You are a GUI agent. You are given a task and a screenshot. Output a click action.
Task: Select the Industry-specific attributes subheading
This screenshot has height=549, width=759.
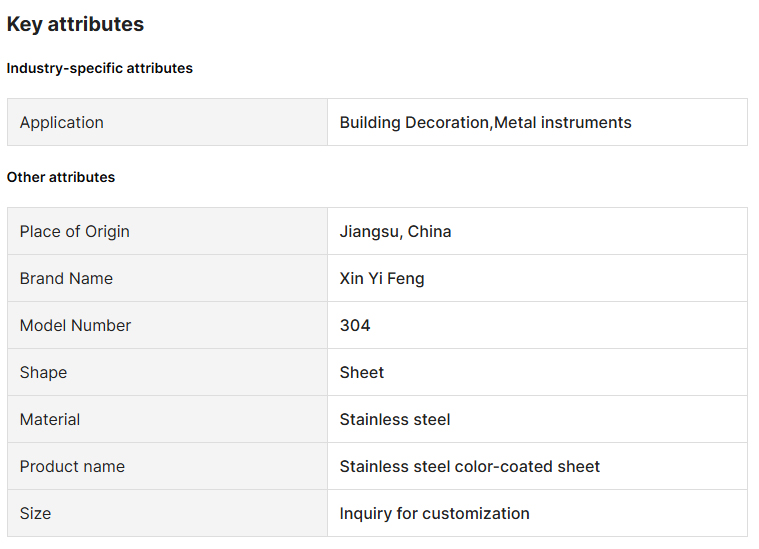coord(100,69)
